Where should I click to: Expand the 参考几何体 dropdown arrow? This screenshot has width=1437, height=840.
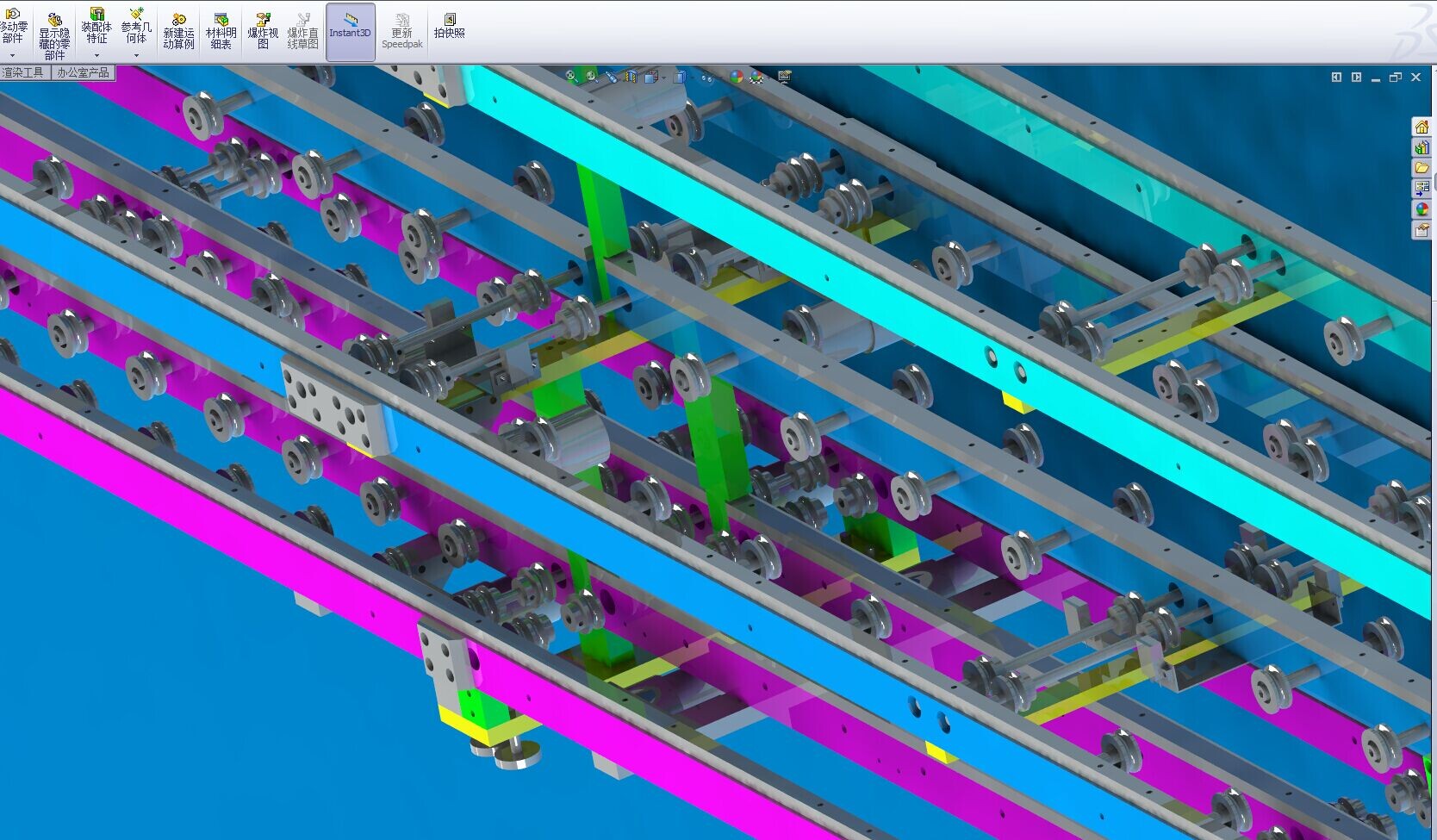pyautogui.click(x=136, y=56)
